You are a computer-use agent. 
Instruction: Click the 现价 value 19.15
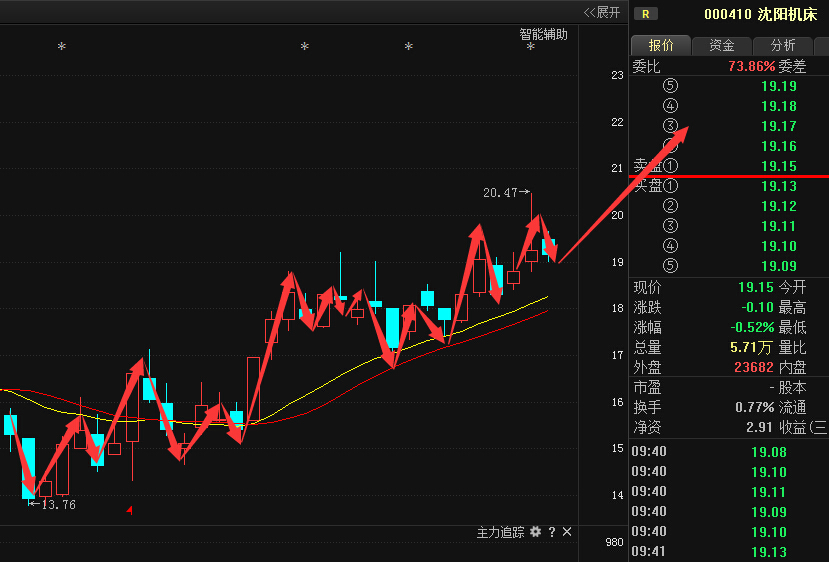point(756,287)
